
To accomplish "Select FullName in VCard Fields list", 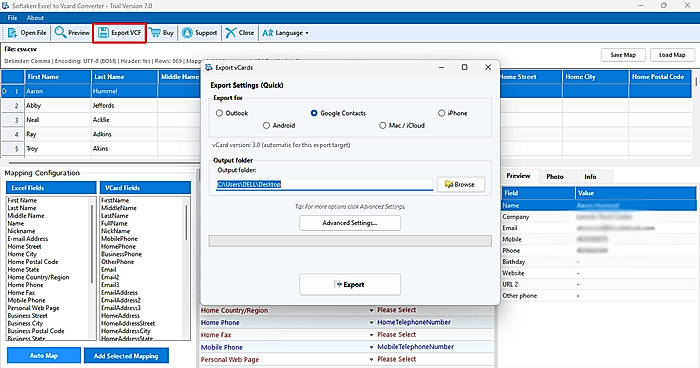I will point(114,223).
